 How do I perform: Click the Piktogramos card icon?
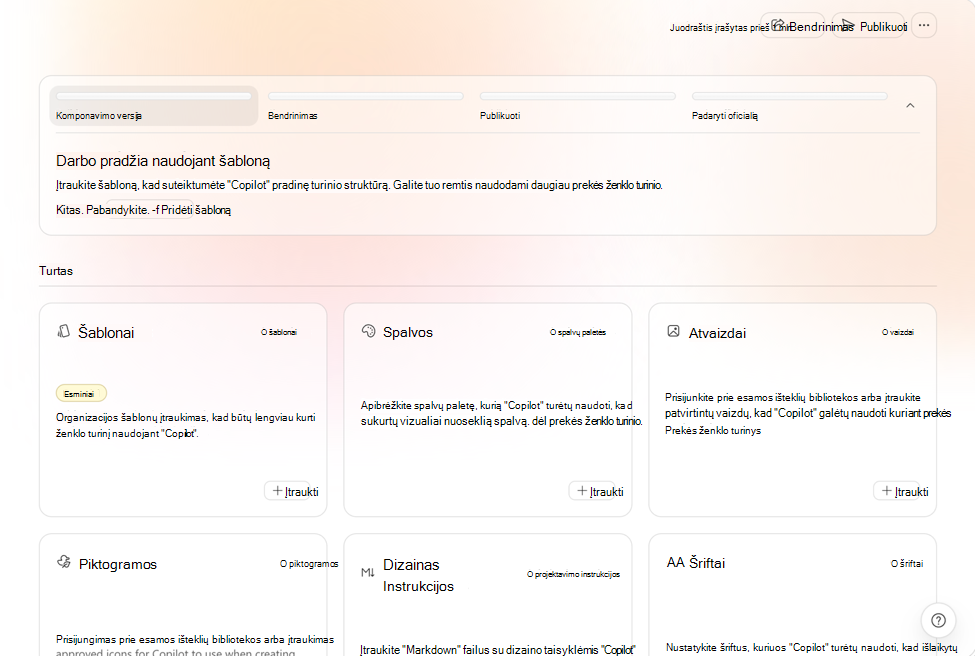(63, 562)
